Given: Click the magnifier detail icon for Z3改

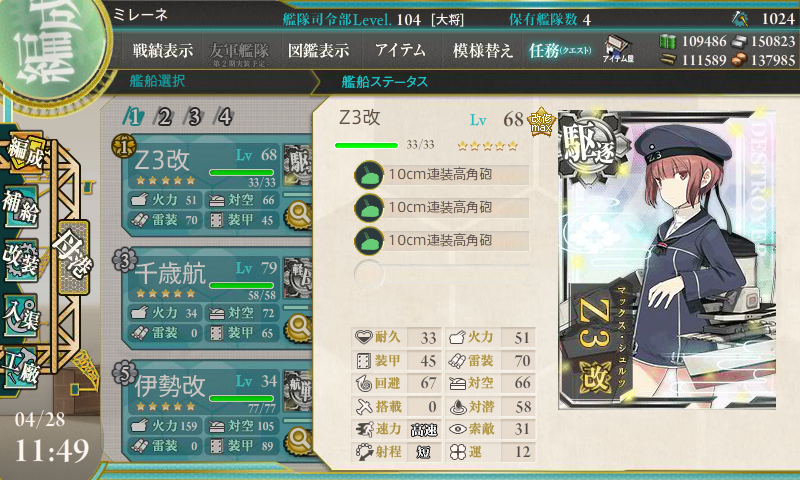Looking at the screenshot, I should pyautogui.click(x=298, y=213).
